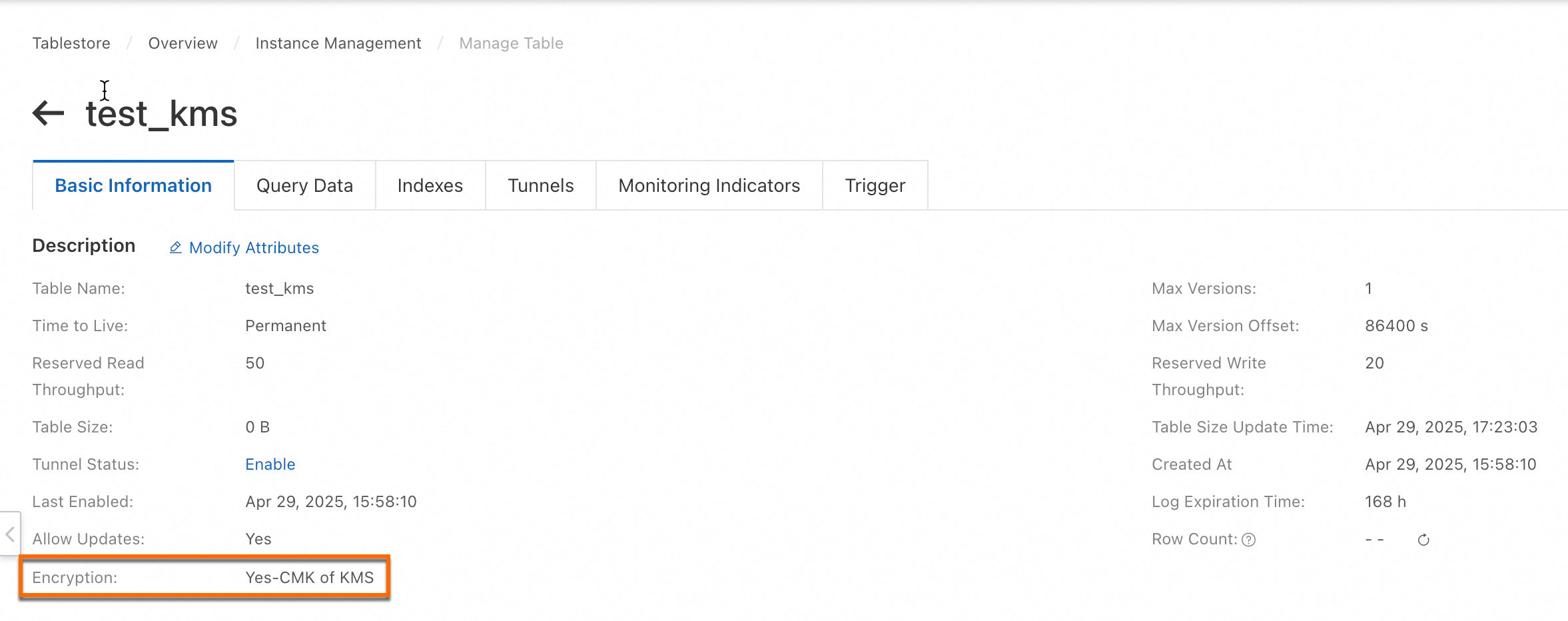
Task: Click the Max Versions value 1
Action: pyautogui.click(x=1369, y=289)
